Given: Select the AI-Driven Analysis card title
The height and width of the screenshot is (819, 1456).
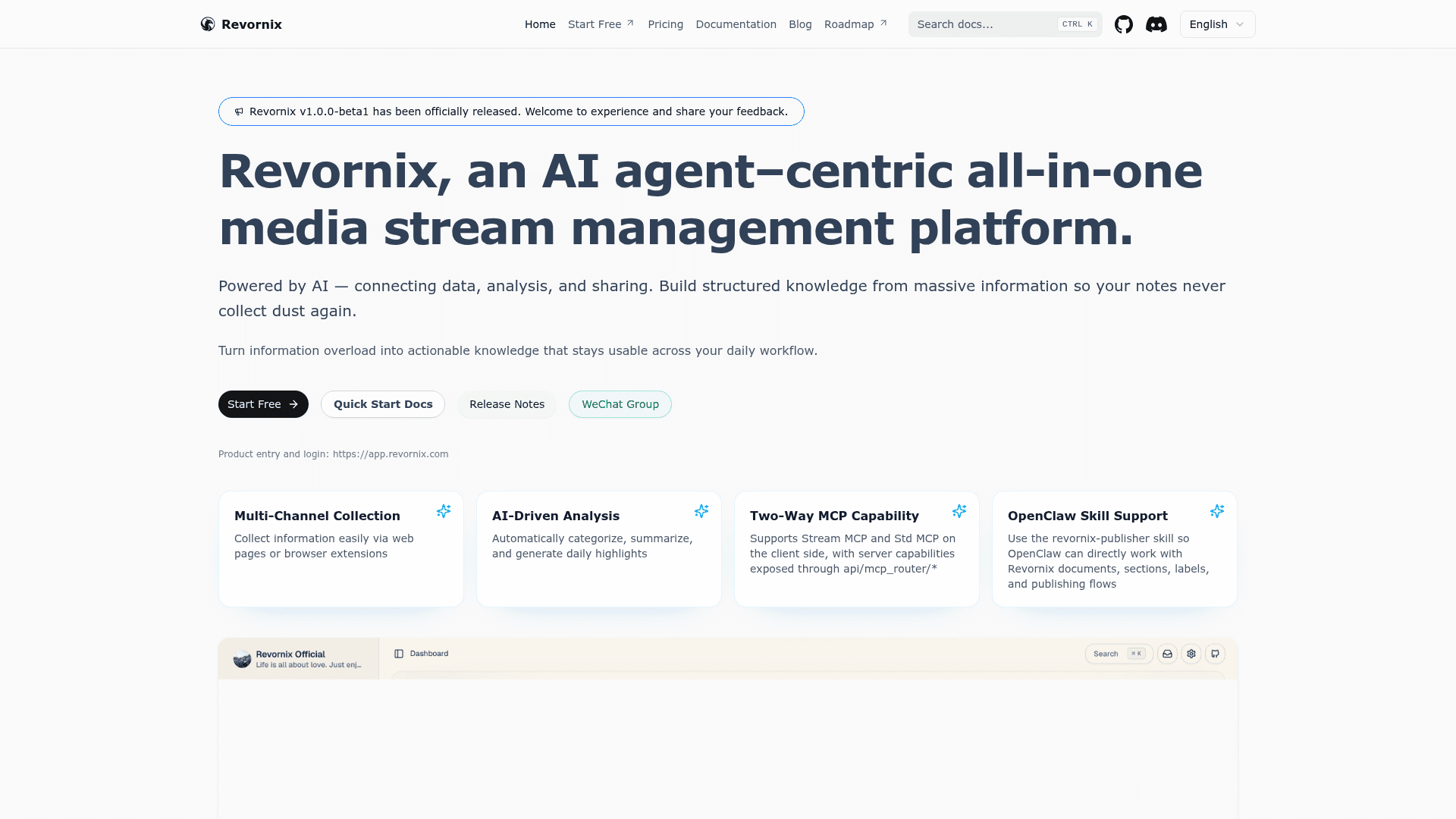Looking at the screenshot, I should pos(556,516).
